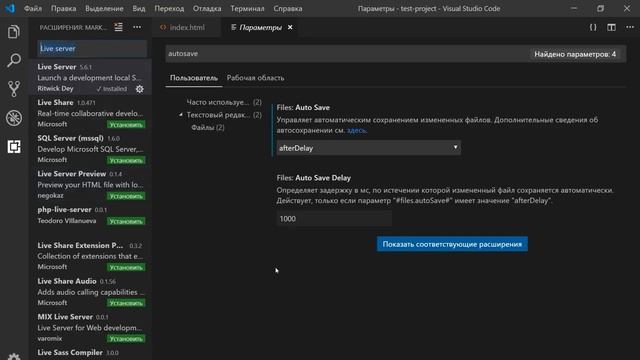Viewport: 640px width, 360px height.
Task: Edit the Auto Save Delay value field
Action: pos(334,219)
